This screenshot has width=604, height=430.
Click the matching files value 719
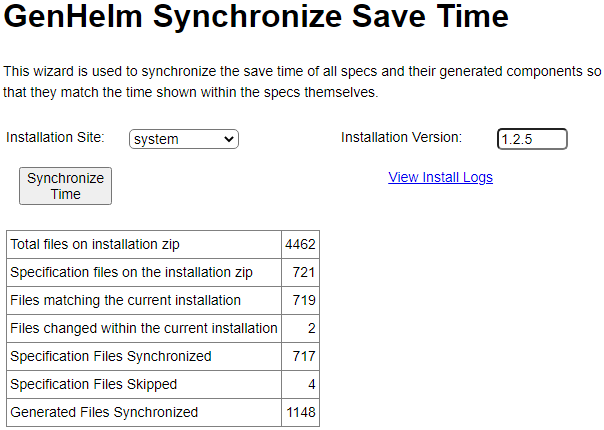(x=304, y=300)
